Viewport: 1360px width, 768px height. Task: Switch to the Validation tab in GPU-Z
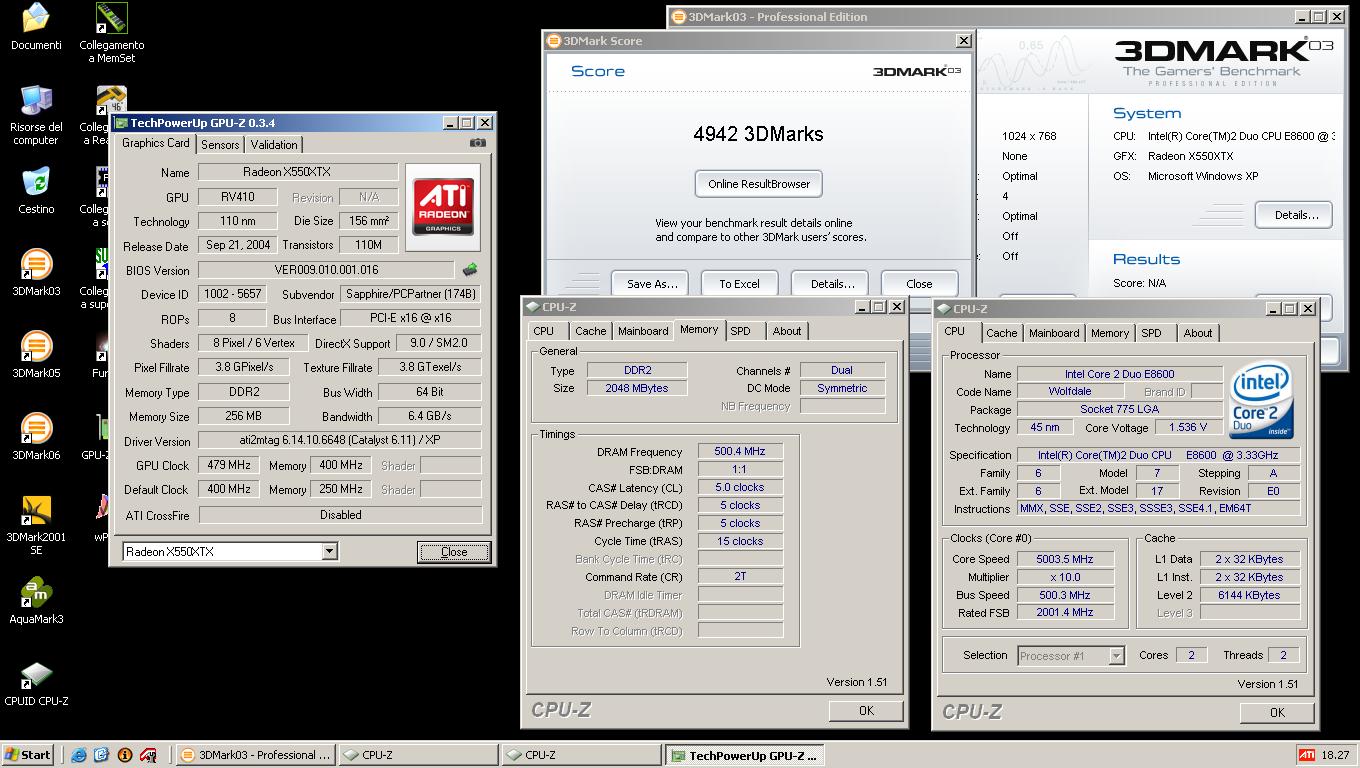(274, 145)
